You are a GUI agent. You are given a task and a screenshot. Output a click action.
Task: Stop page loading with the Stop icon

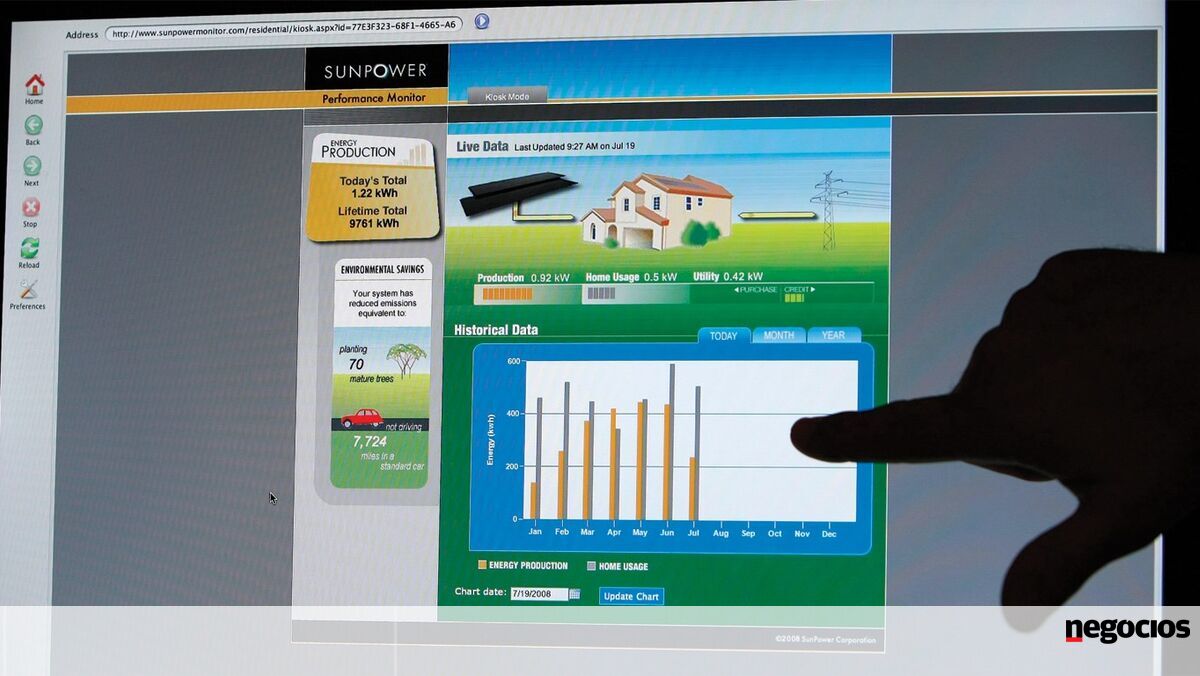[x=31, y=207]
